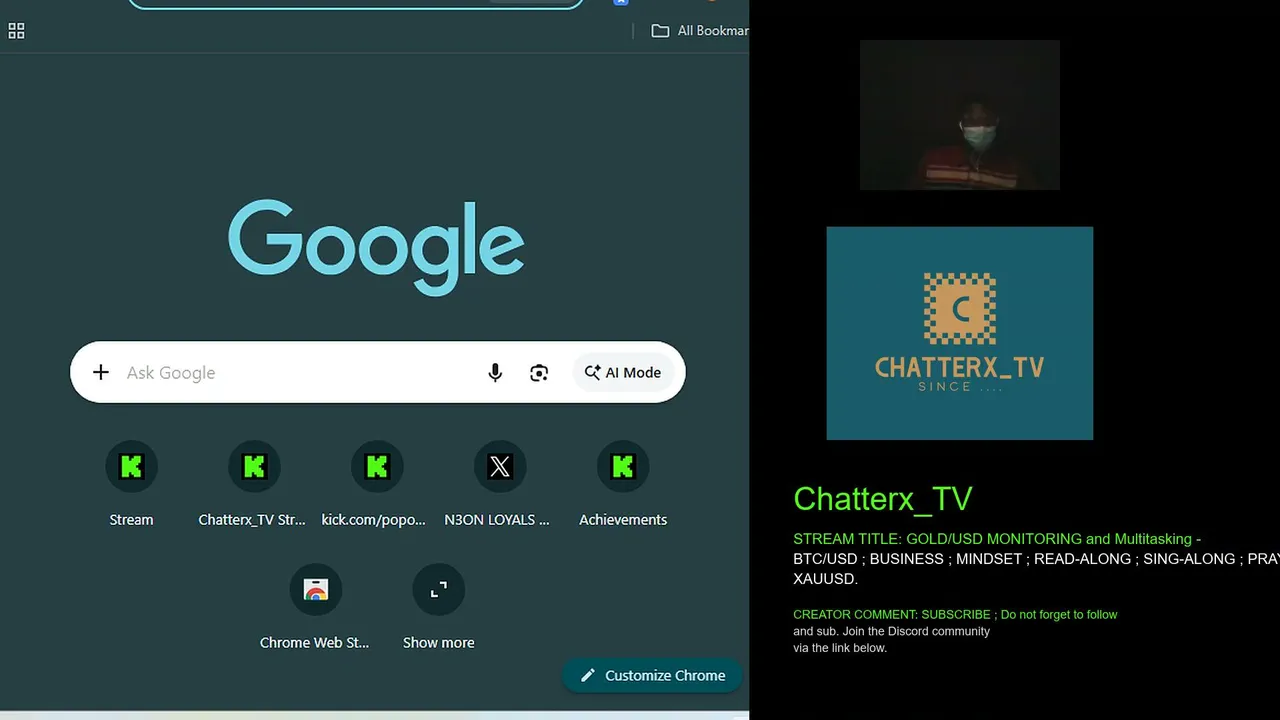This screenshot has width=1280, height=720.
Task: Click the 'Join the Discord community' text
Action: click(x=916, y=631)
